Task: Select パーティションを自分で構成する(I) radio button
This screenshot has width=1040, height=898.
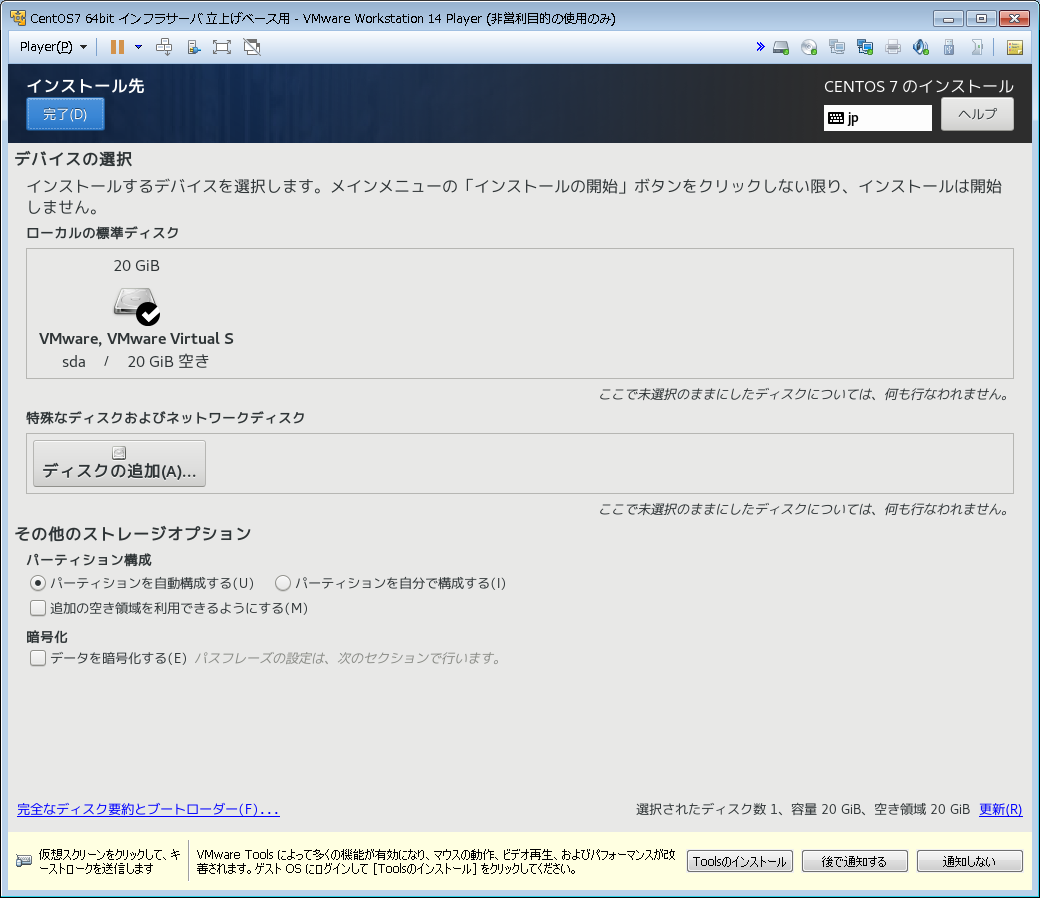Action: pyautogui.click(x=283, y=583)
